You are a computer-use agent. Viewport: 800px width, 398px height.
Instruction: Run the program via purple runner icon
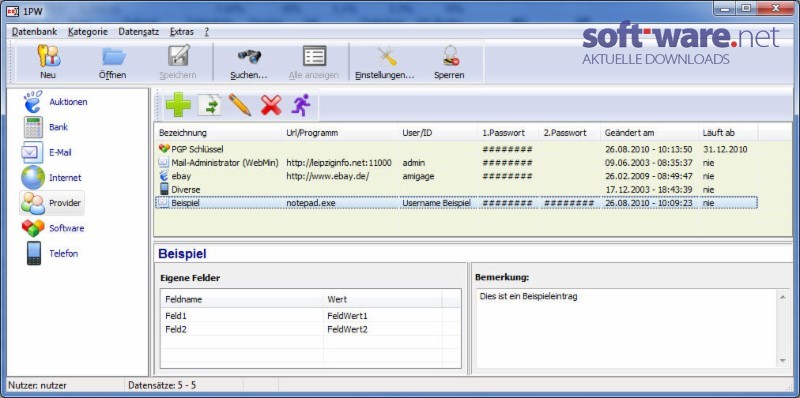pyautogui.click(x=301, y=105)
